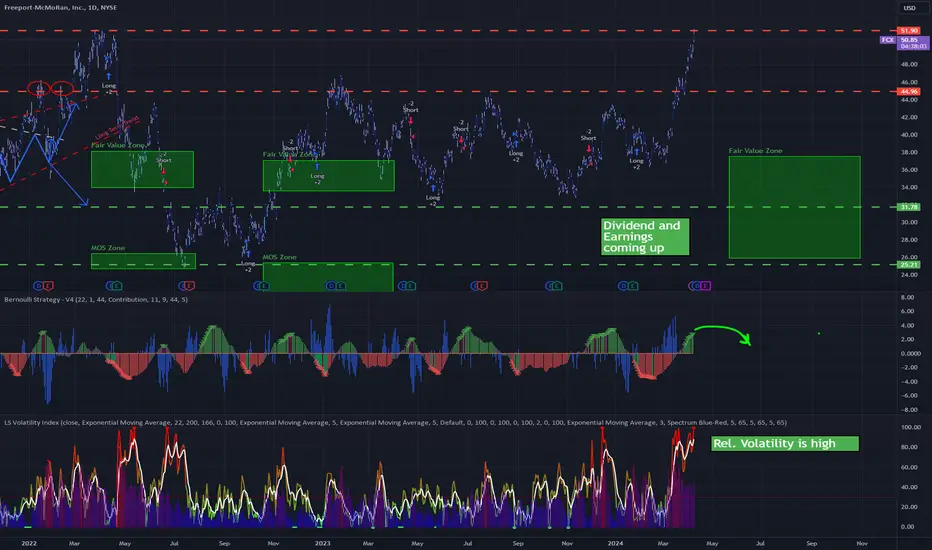Select the 'Rel. Volatility is high' note
This screenshot has width=932, height=550.
click(x=785, y=444)
